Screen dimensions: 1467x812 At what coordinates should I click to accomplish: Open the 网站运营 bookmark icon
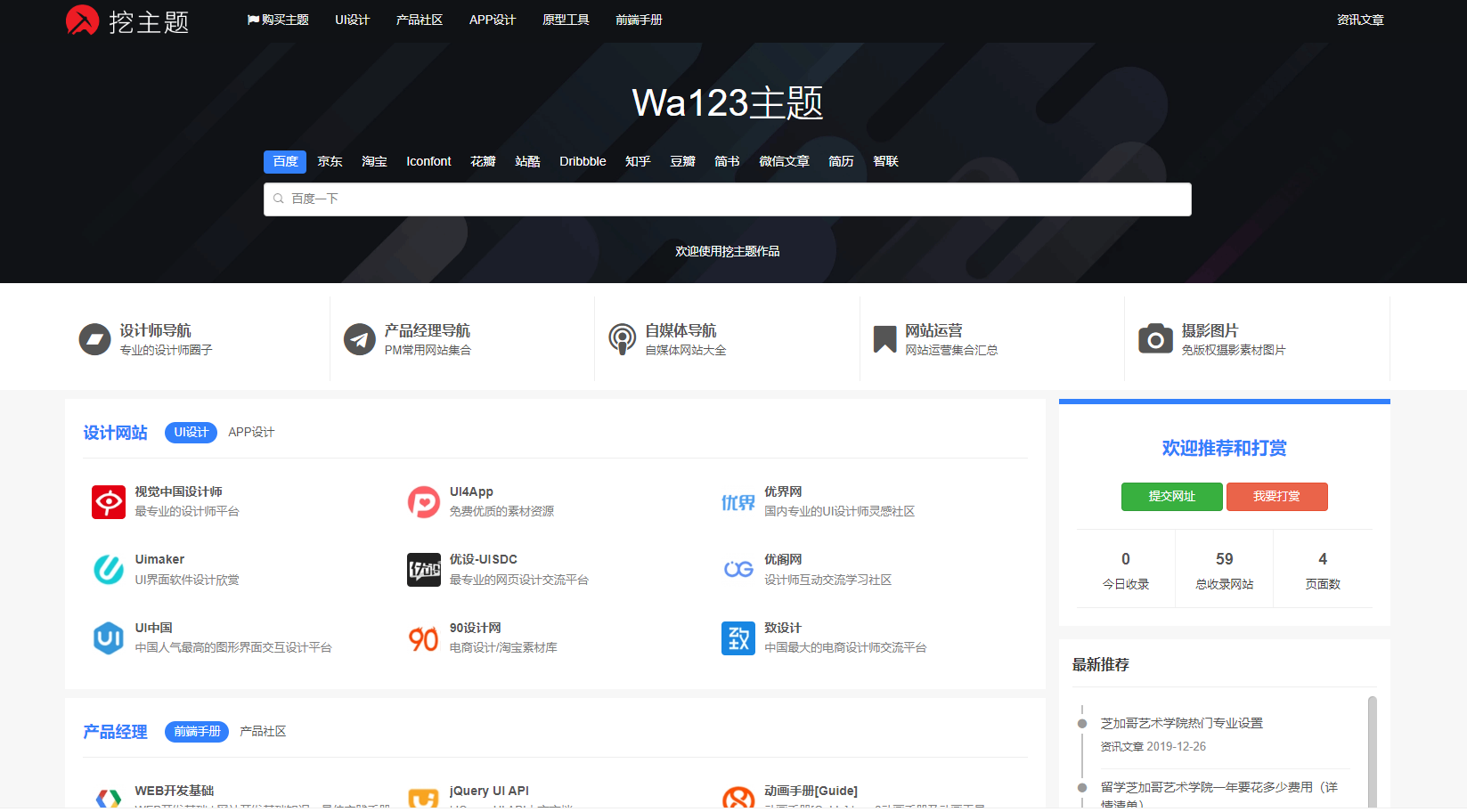884,339
